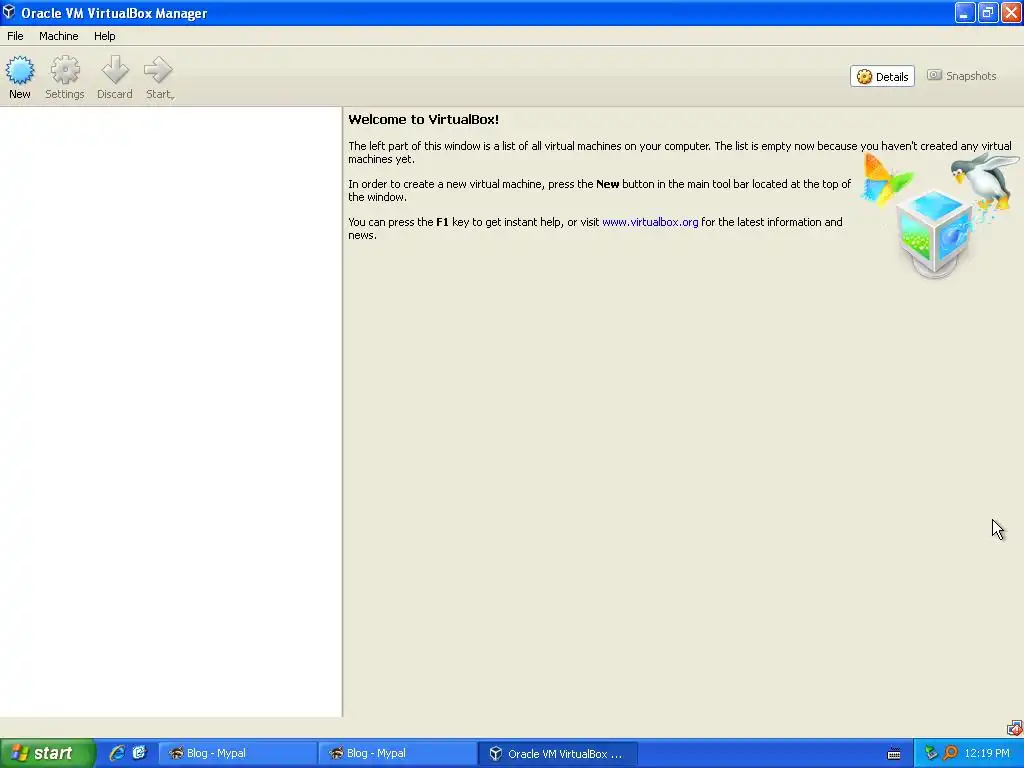Open the Windows Start menu
Screen dimensions: 1024x768
pos(48,753)
